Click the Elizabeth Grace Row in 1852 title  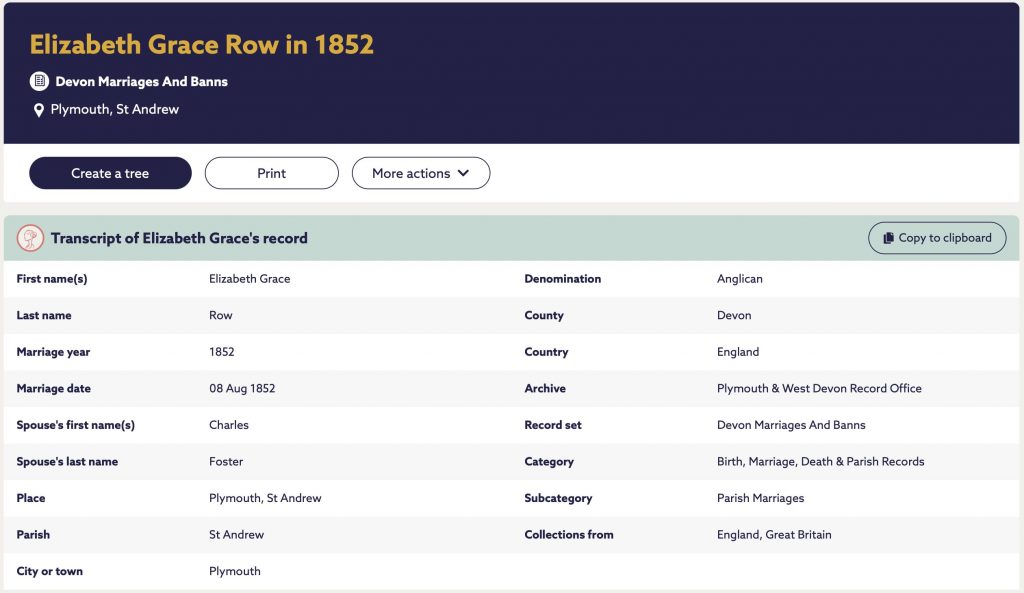pyautogui.click(x=202, y=44)
